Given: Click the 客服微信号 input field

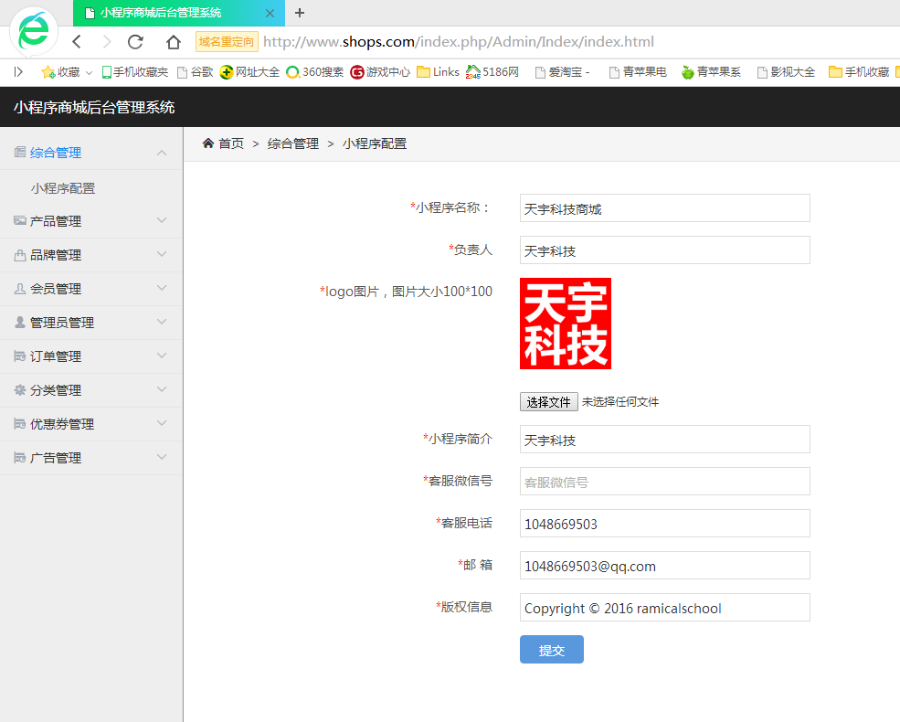Looking at the screenshot, I should pos(664,482).
